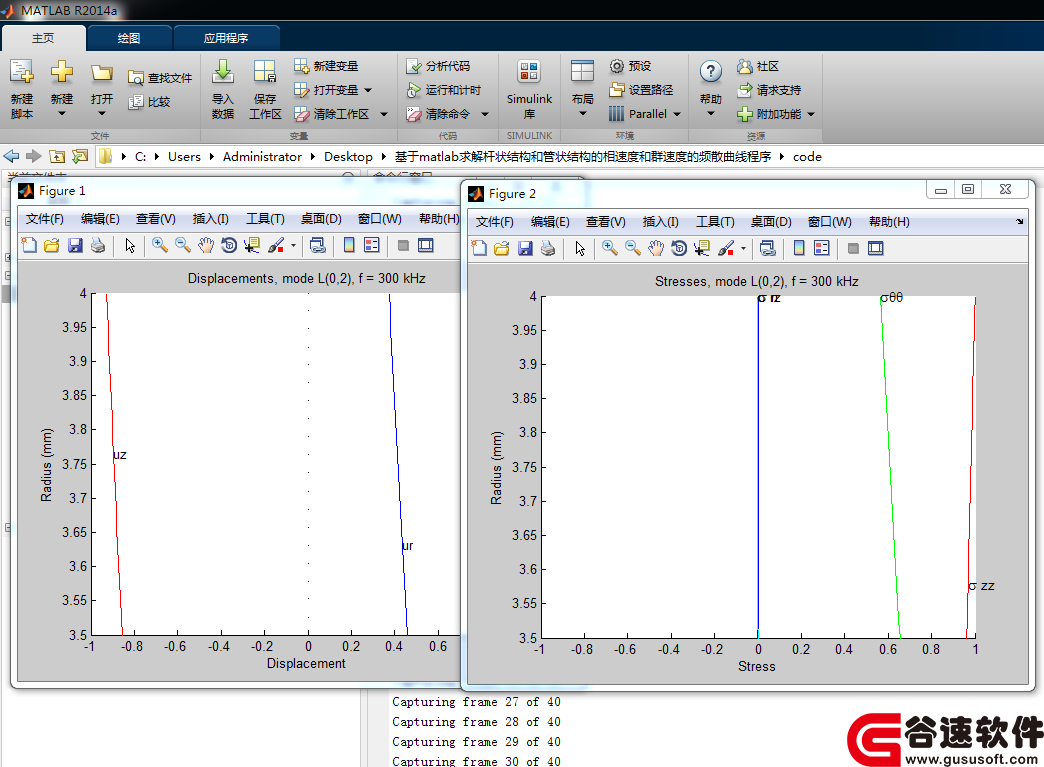Viewport: 1044px width, 767px height.
Task: Click the Link Plot icon in Figure 1
Action: 318,245
